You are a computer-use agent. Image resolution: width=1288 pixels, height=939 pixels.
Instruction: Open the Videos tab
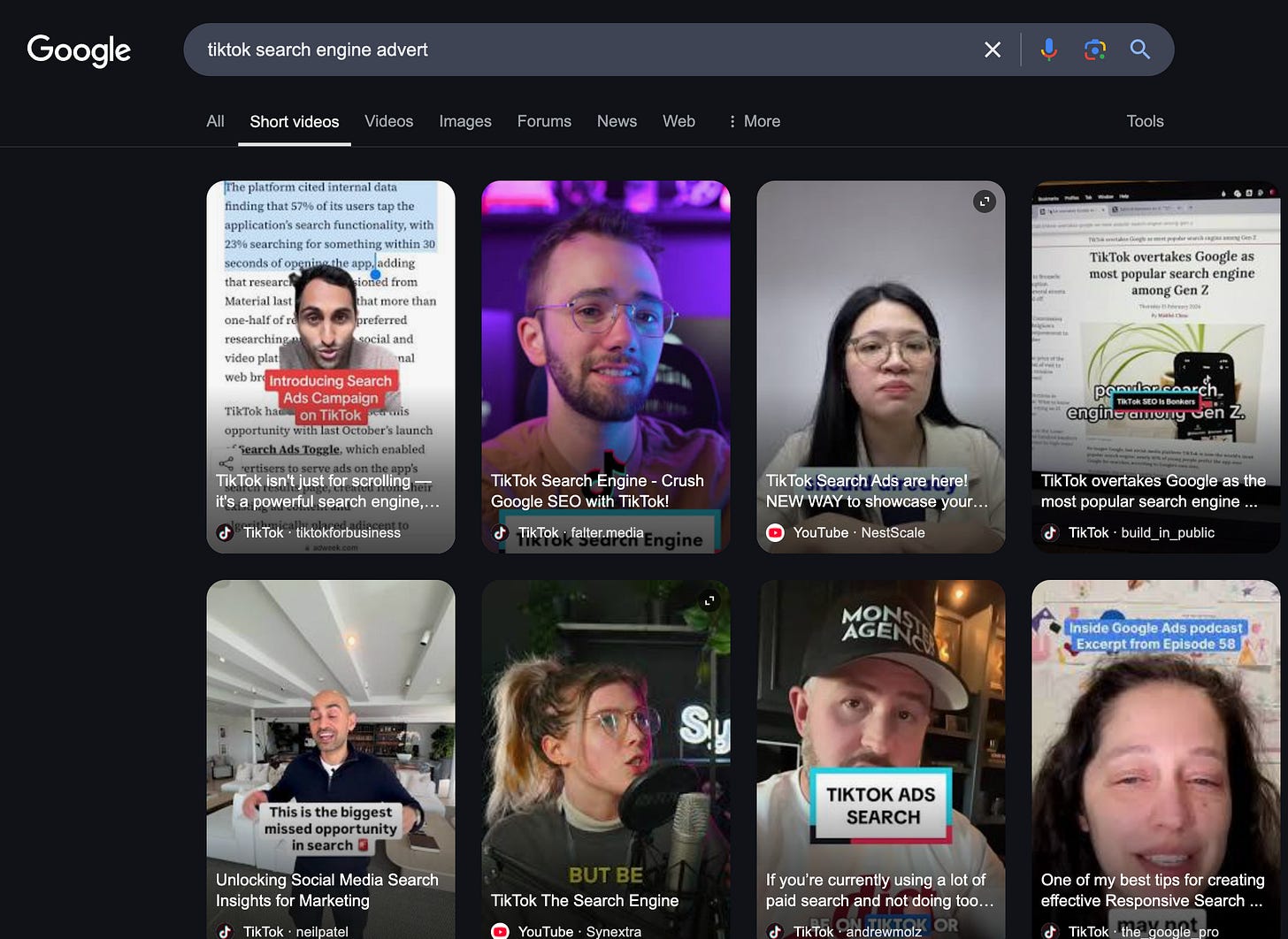[389, 121]
